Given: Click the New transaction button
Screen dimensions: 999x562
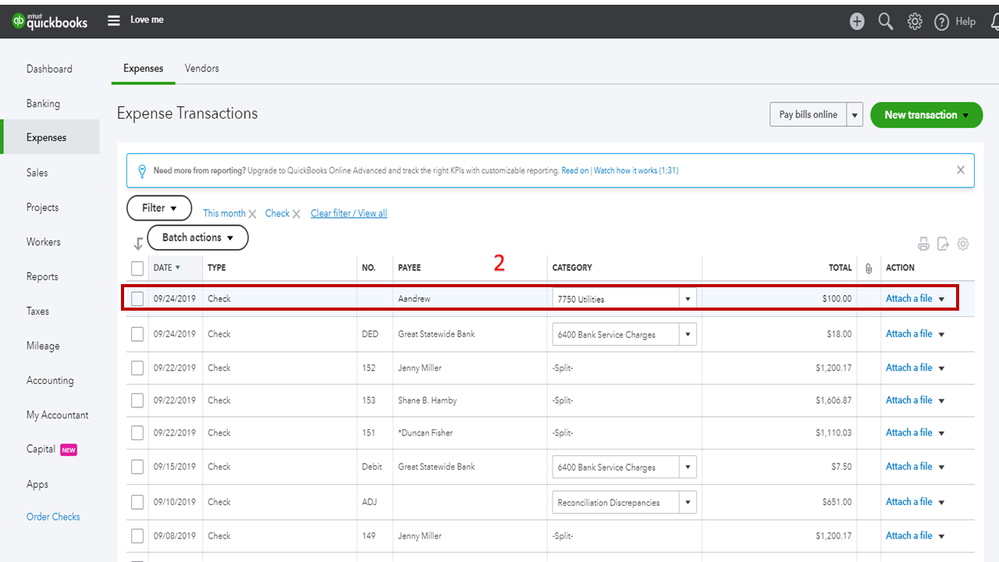Looking at the screenshot, I should coord(926,115).
